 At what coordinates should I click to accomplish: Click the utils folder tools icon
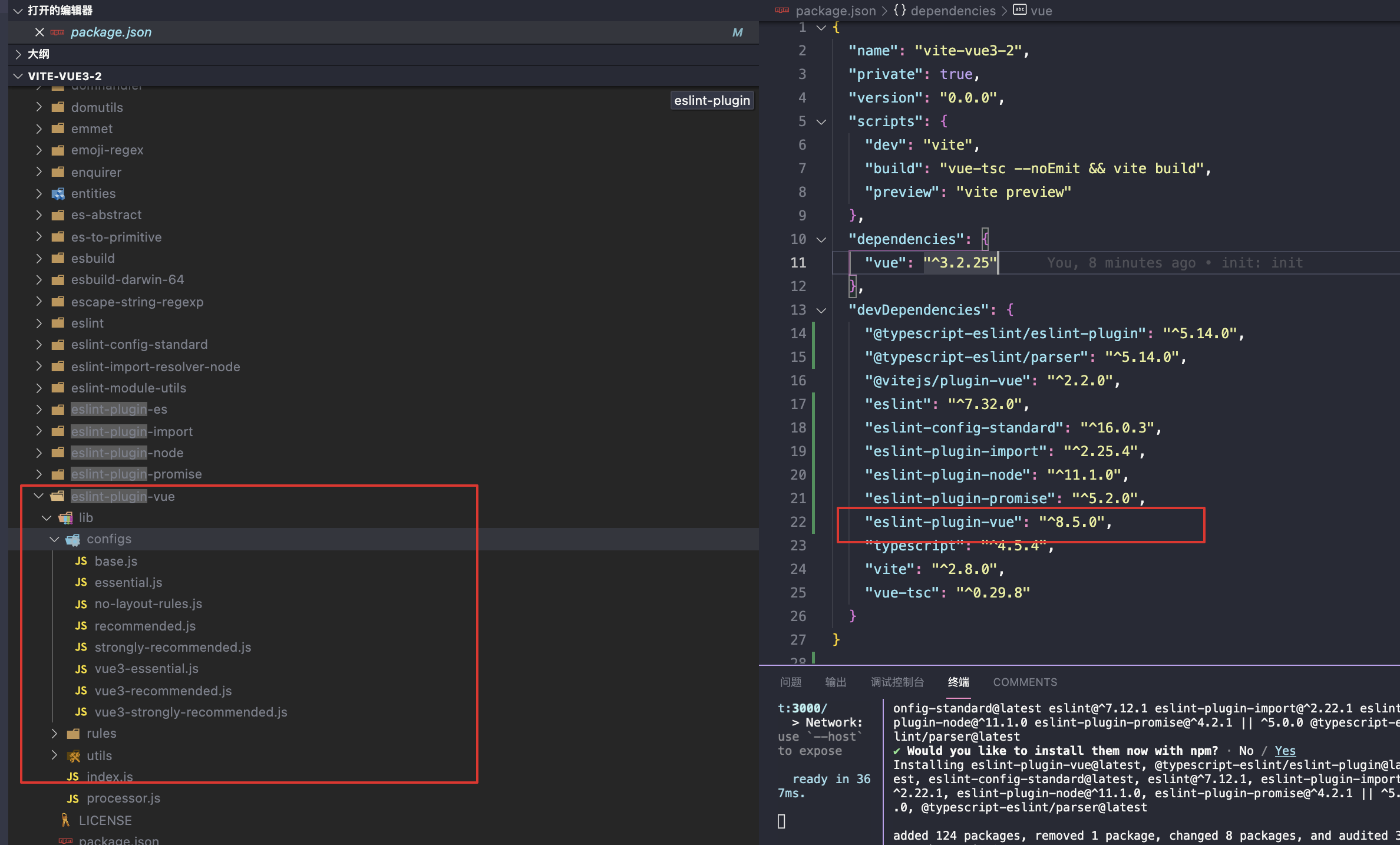(x=74, y=756)
